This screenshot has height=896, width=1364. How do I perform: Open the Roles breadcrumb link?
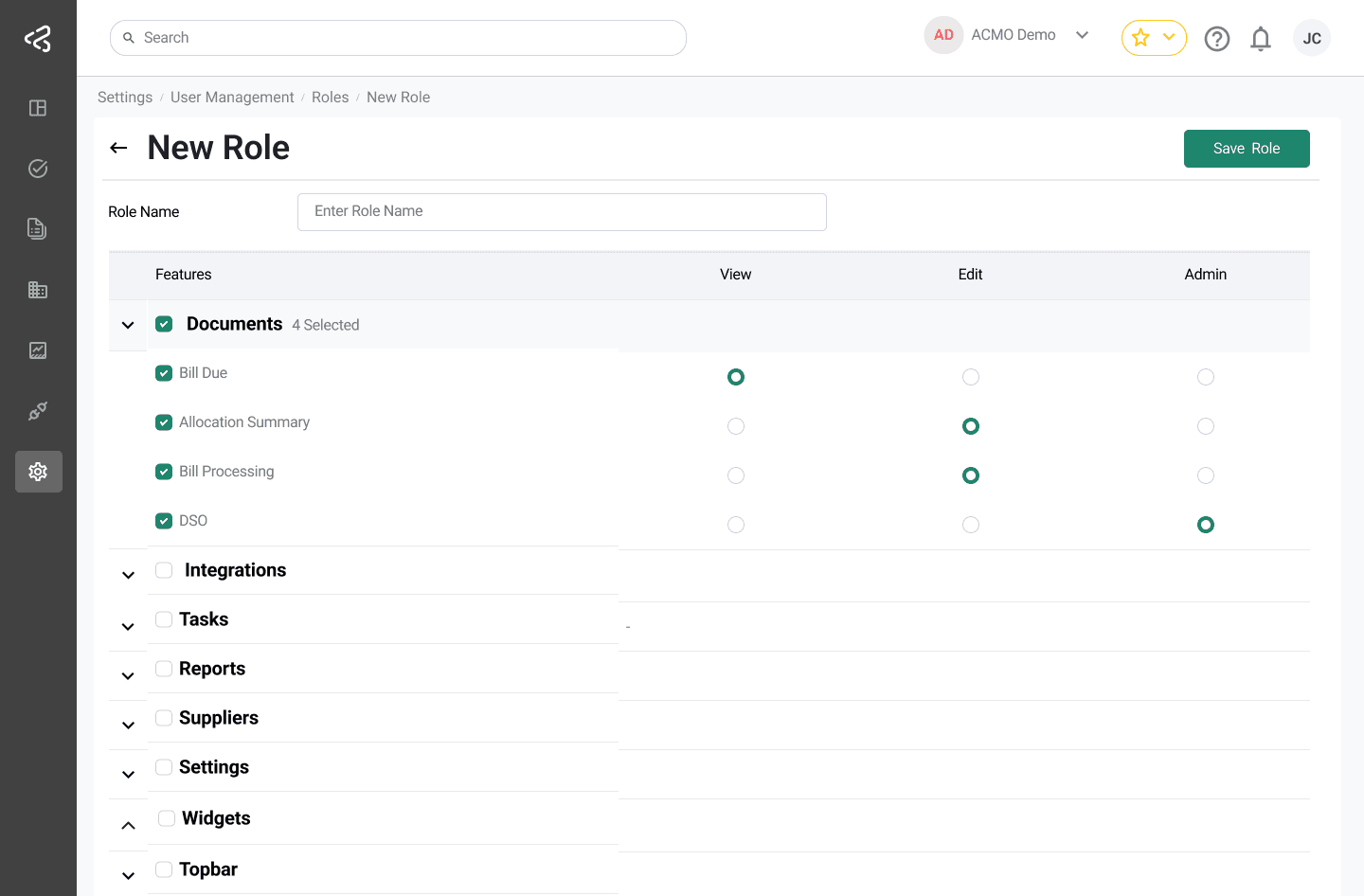tap(330, 97)
